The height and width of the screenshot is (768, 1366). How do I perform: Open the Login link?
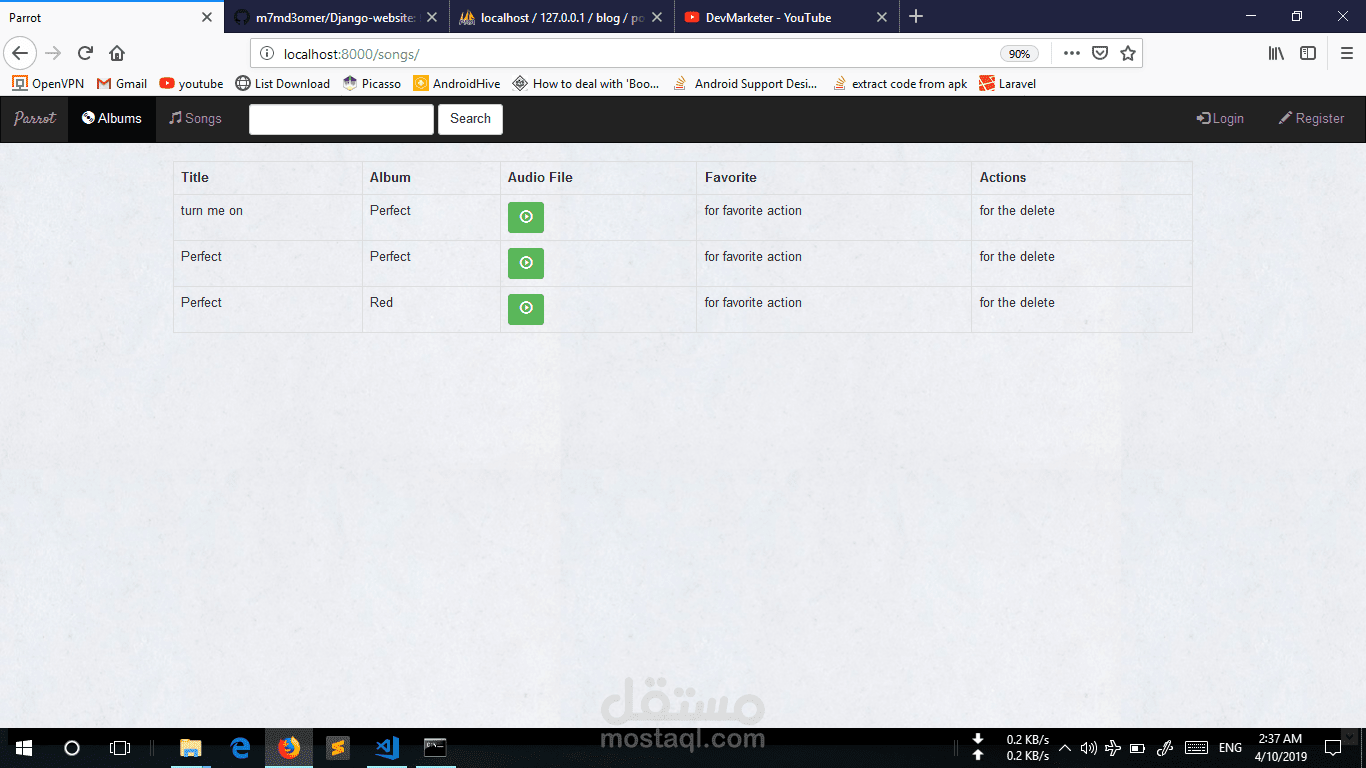1220,118
